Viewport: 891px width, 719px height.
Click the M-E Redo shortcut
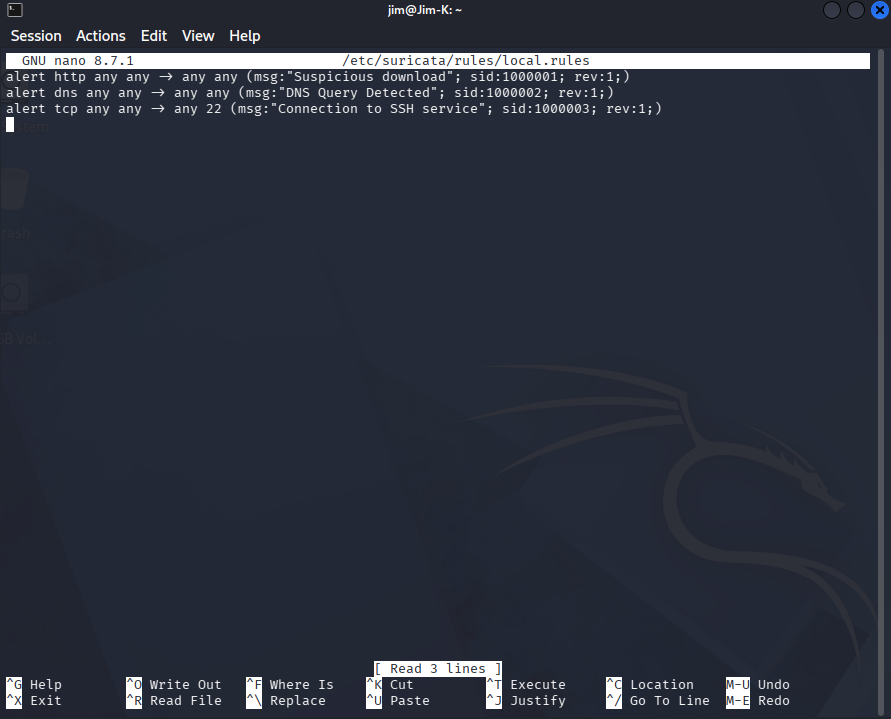coord(757,700)
